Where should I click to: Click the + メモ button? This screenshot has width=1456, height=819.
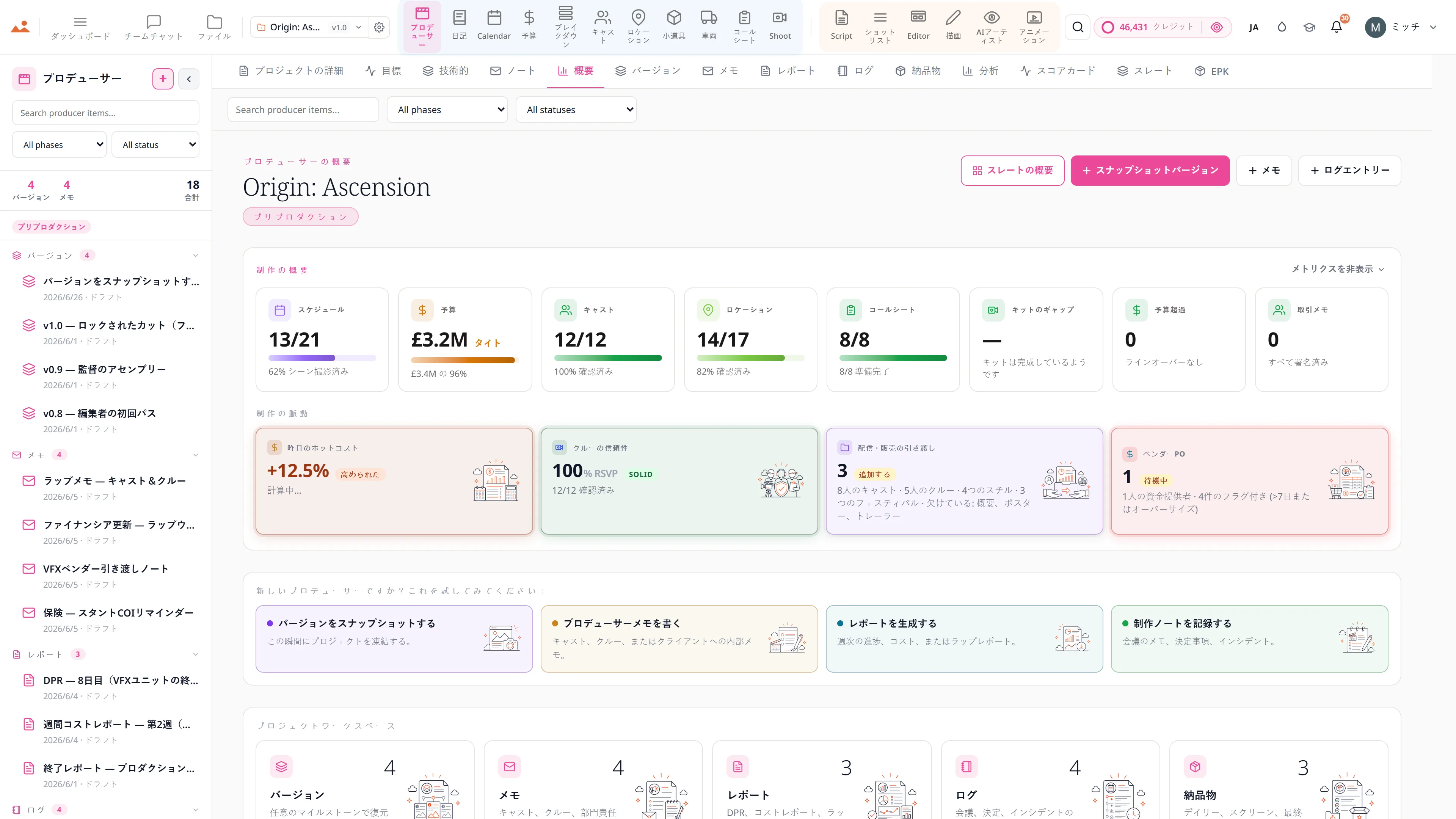click(1264, 171)
